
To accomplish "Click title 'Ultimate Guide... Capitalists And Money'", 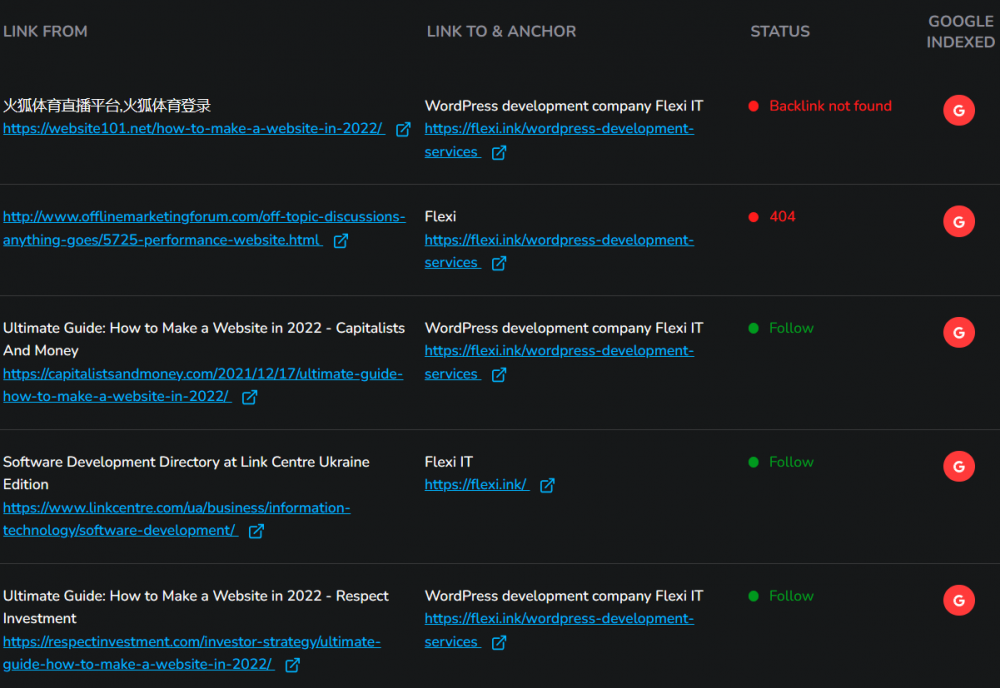I will (x=204, y=339).
